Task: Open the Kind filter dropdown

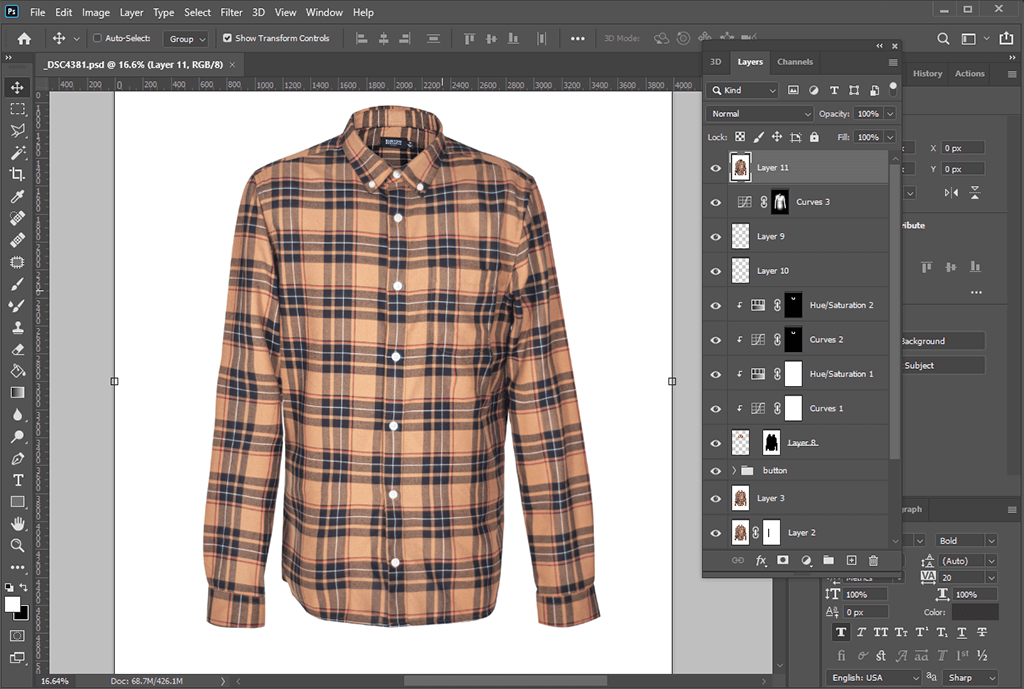Action: [x=743, y=90]
